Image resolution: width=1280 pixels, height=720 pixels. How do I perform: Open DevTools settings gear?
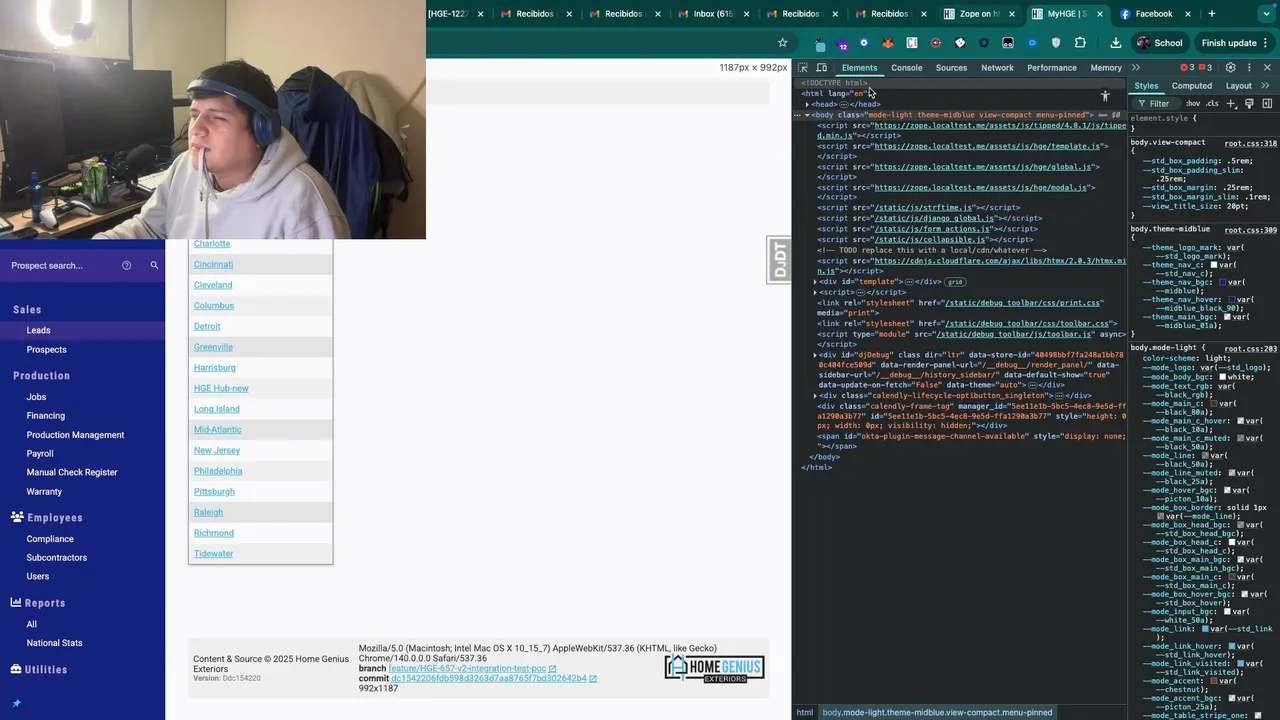1230,68
